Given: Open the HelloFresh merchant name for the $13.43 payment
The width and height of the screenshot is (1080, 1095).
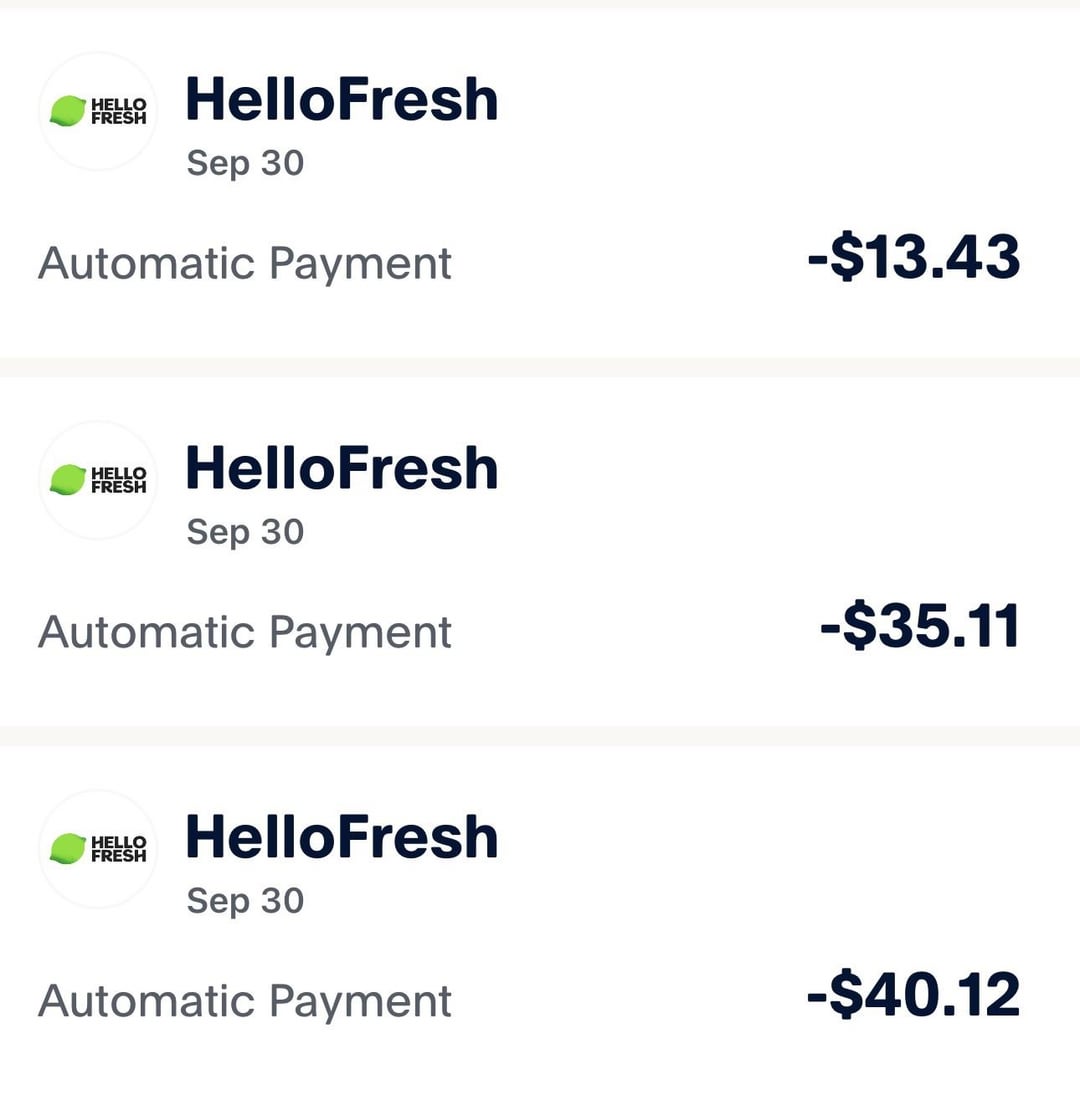Looking at the screenshot, I should [x=341, y=99].
